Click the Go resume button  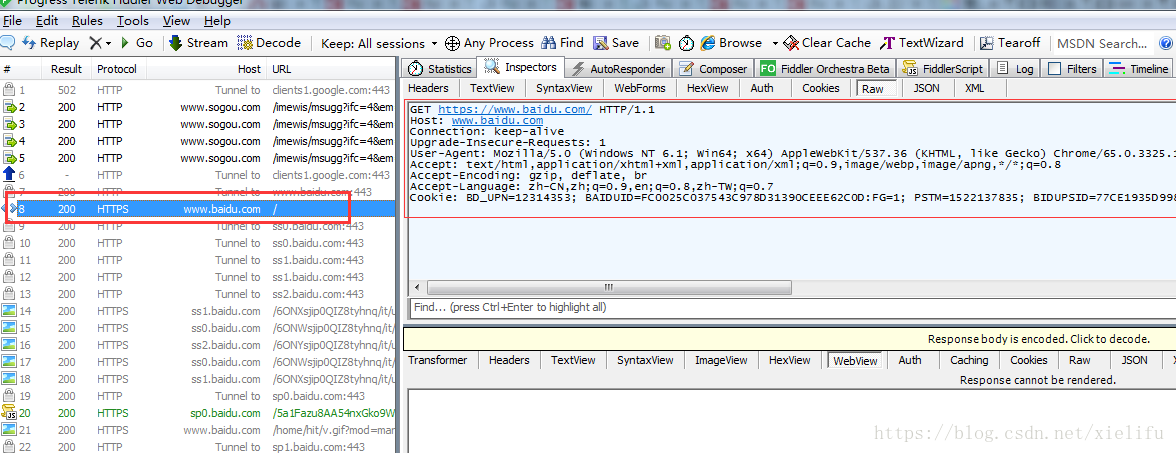[136, 43]
